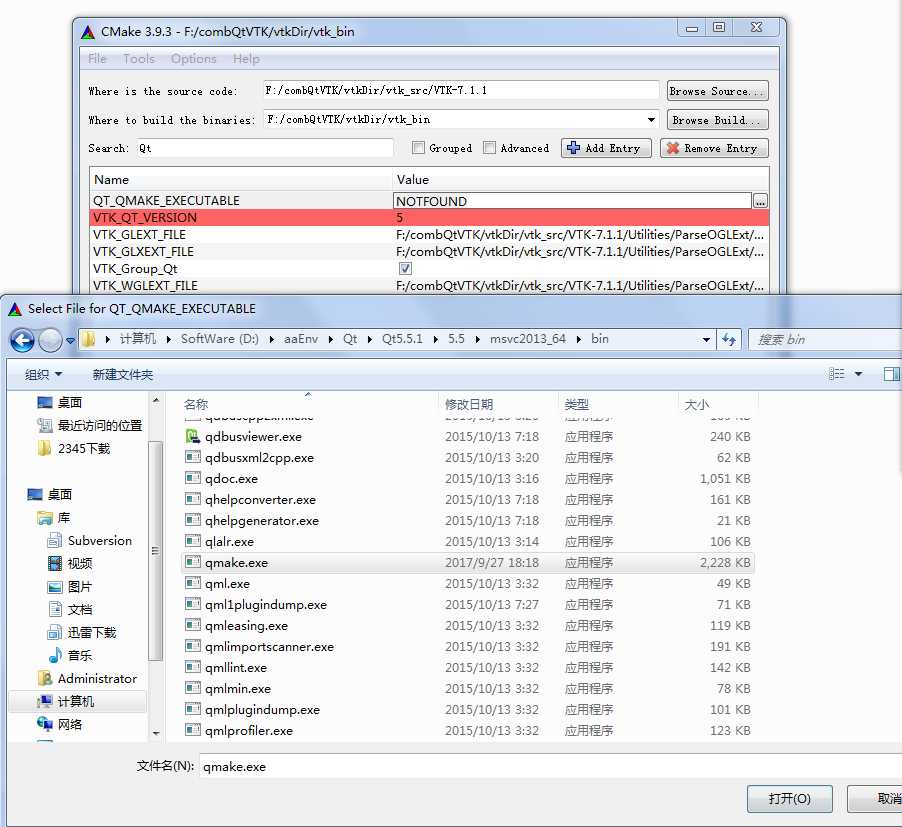Toggle the preview pane icon
The width and height of the screenshot is (902, 827).
point(892,374)
